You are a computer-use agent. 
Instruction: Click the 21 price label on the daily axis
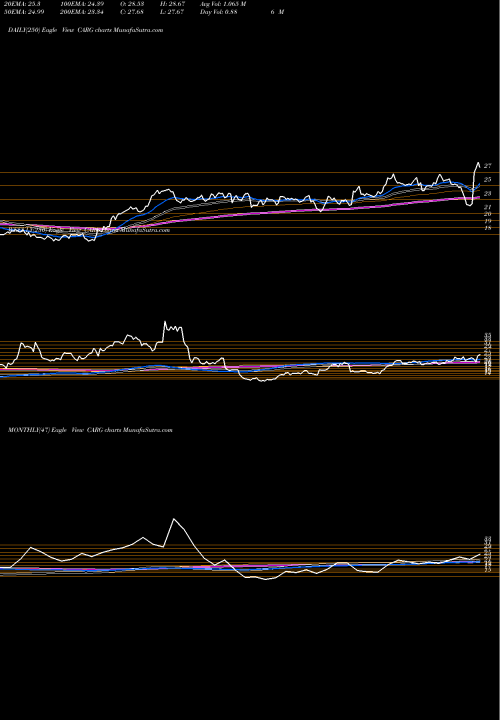488,208
